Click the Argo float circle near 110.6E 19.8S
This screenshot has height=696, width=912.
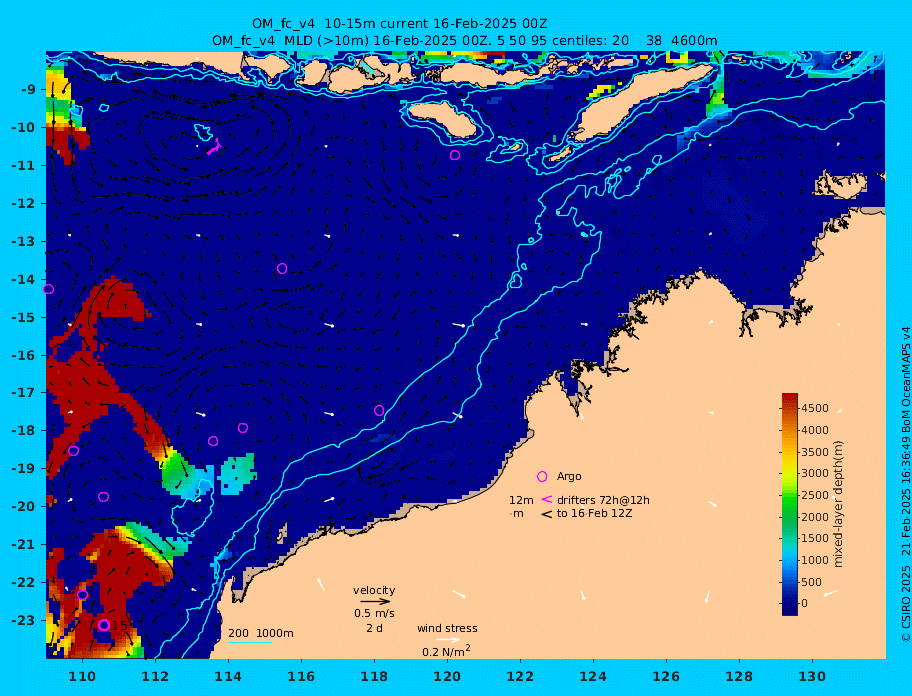coord(104,497)
